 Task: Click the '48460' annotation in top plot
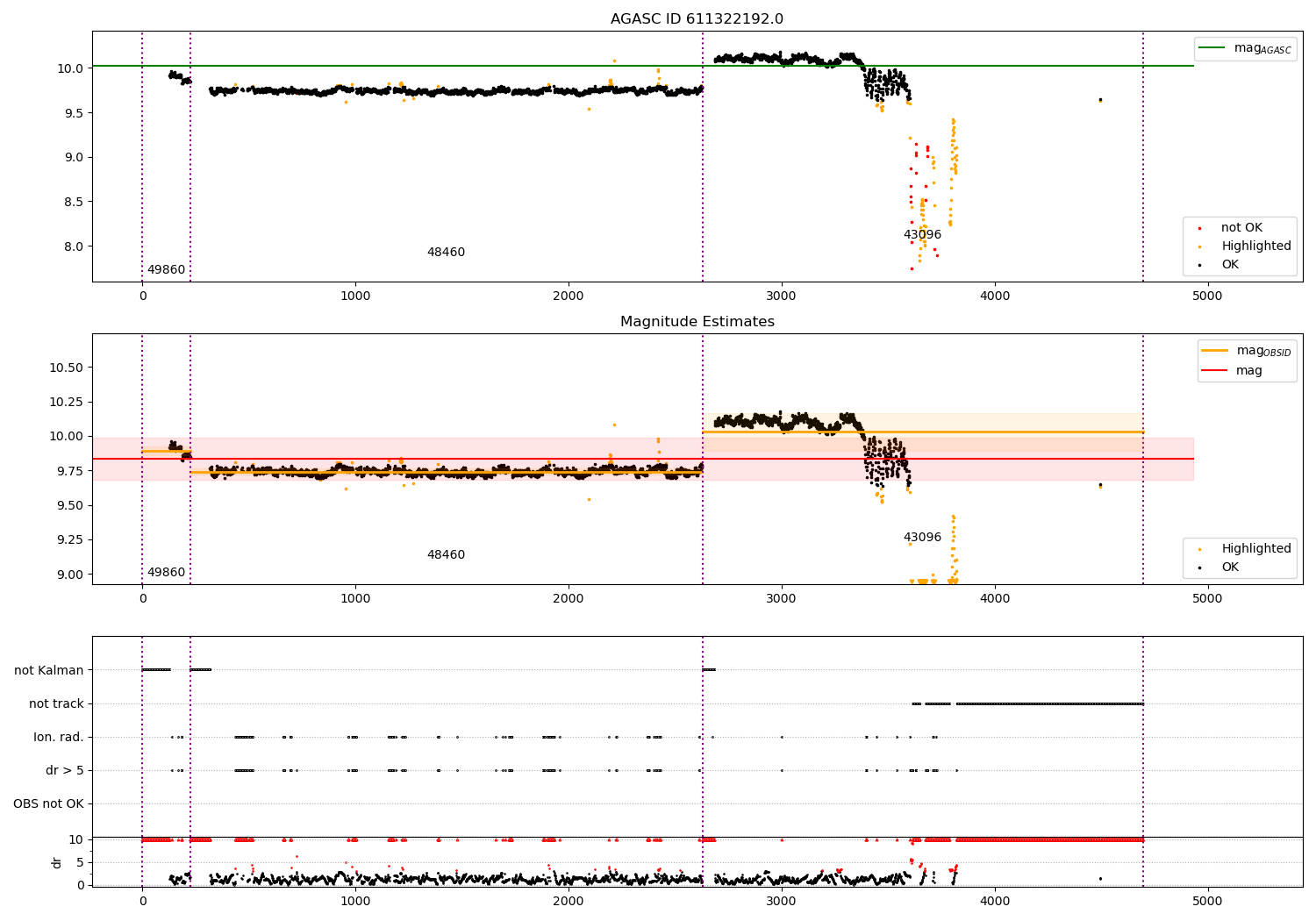(x=446, y=253)
